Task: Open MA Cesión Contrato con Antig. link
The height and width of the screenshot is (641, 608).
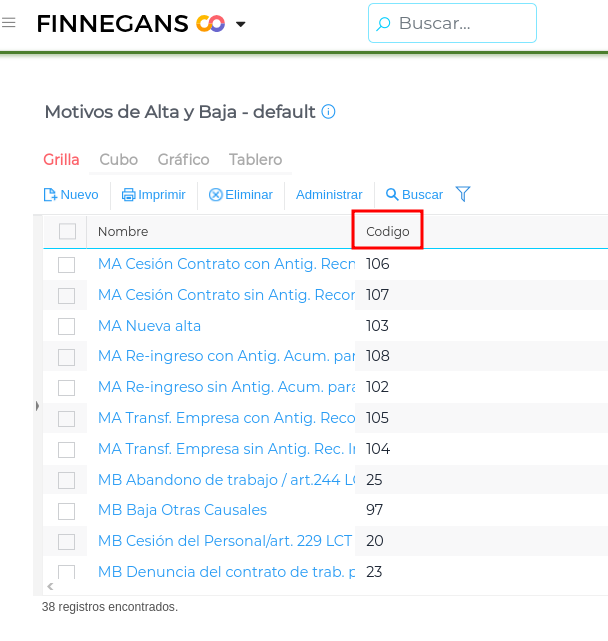Action: pos(227,264)
